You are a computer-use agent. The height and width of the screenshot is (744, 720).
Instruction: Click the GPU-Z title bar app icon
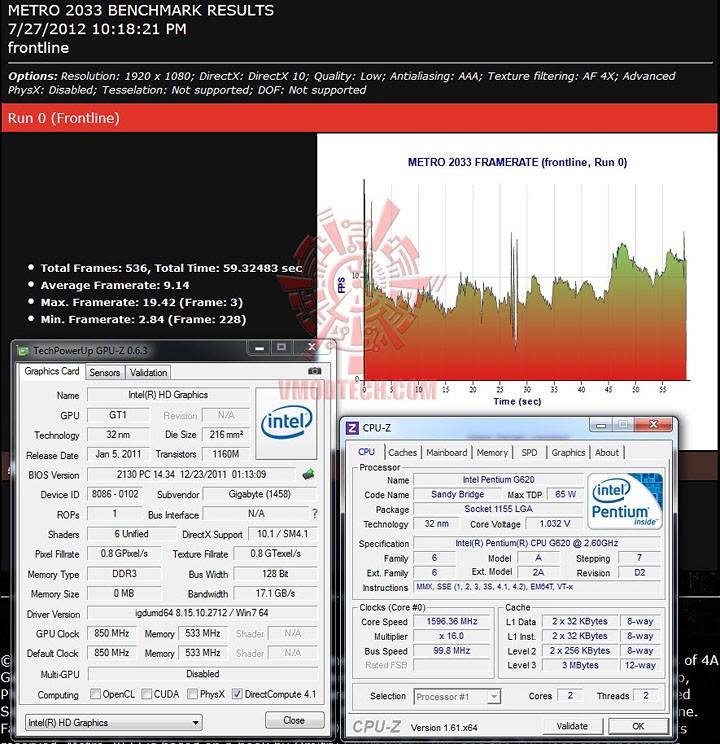(x=23, y=351)
